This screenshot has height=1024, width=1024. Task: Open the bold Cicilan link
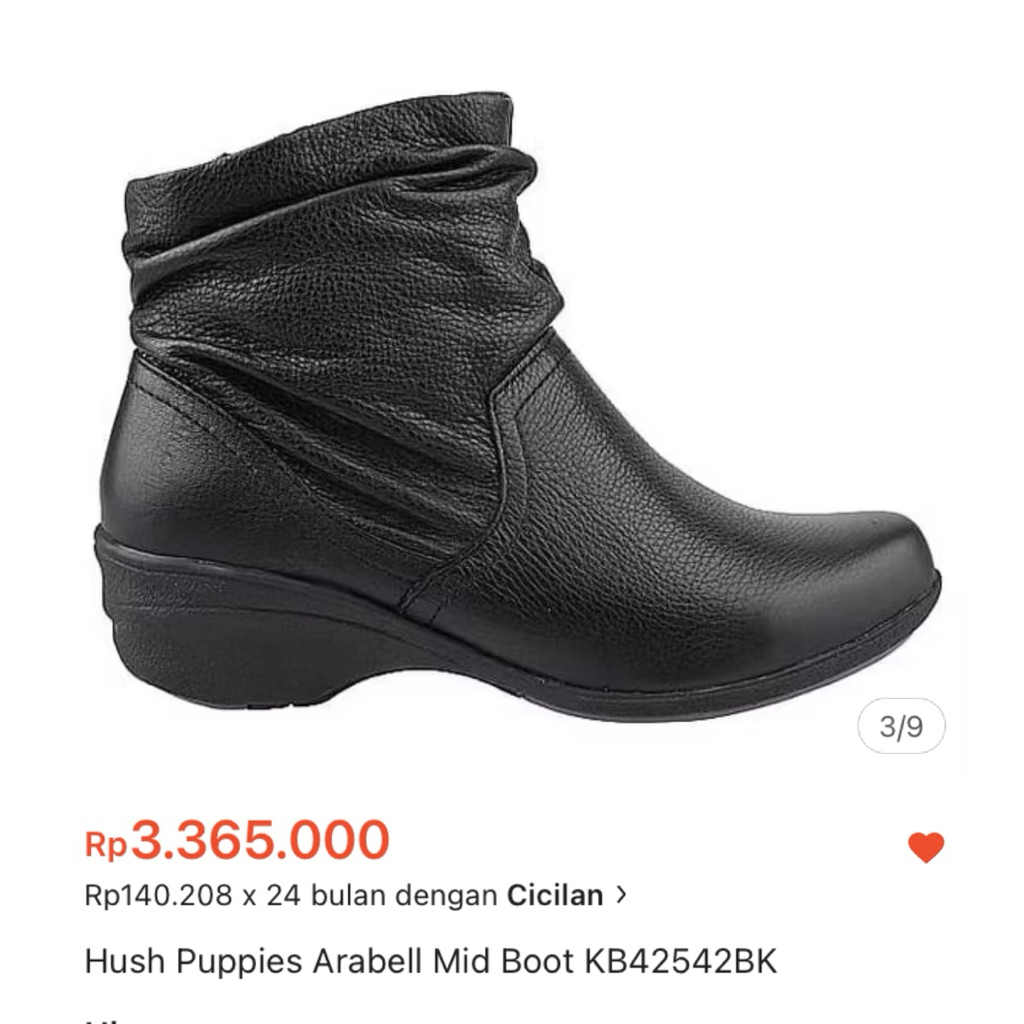tap(555, 895)
